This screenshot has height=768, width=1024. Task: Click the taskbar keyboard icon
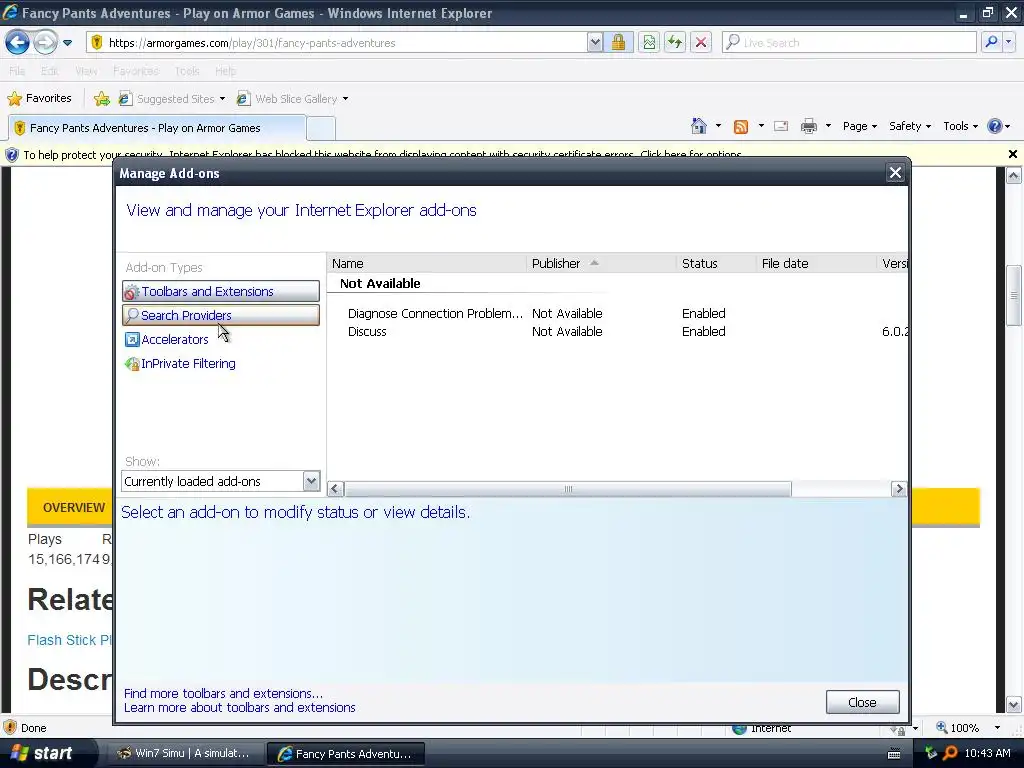pyautogui.click(x=894, y=754)
